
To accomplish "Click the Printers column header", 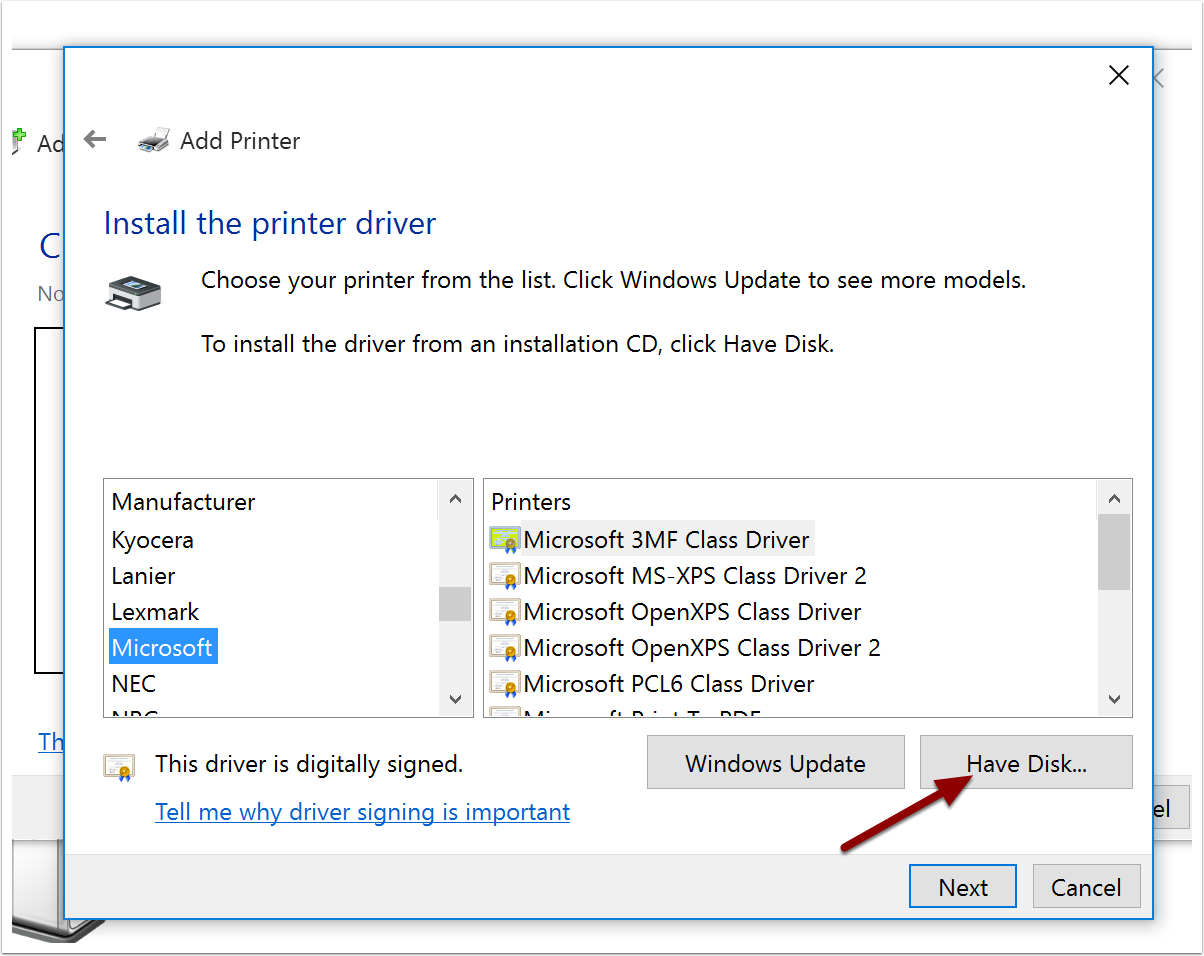I will click(531, 502).
